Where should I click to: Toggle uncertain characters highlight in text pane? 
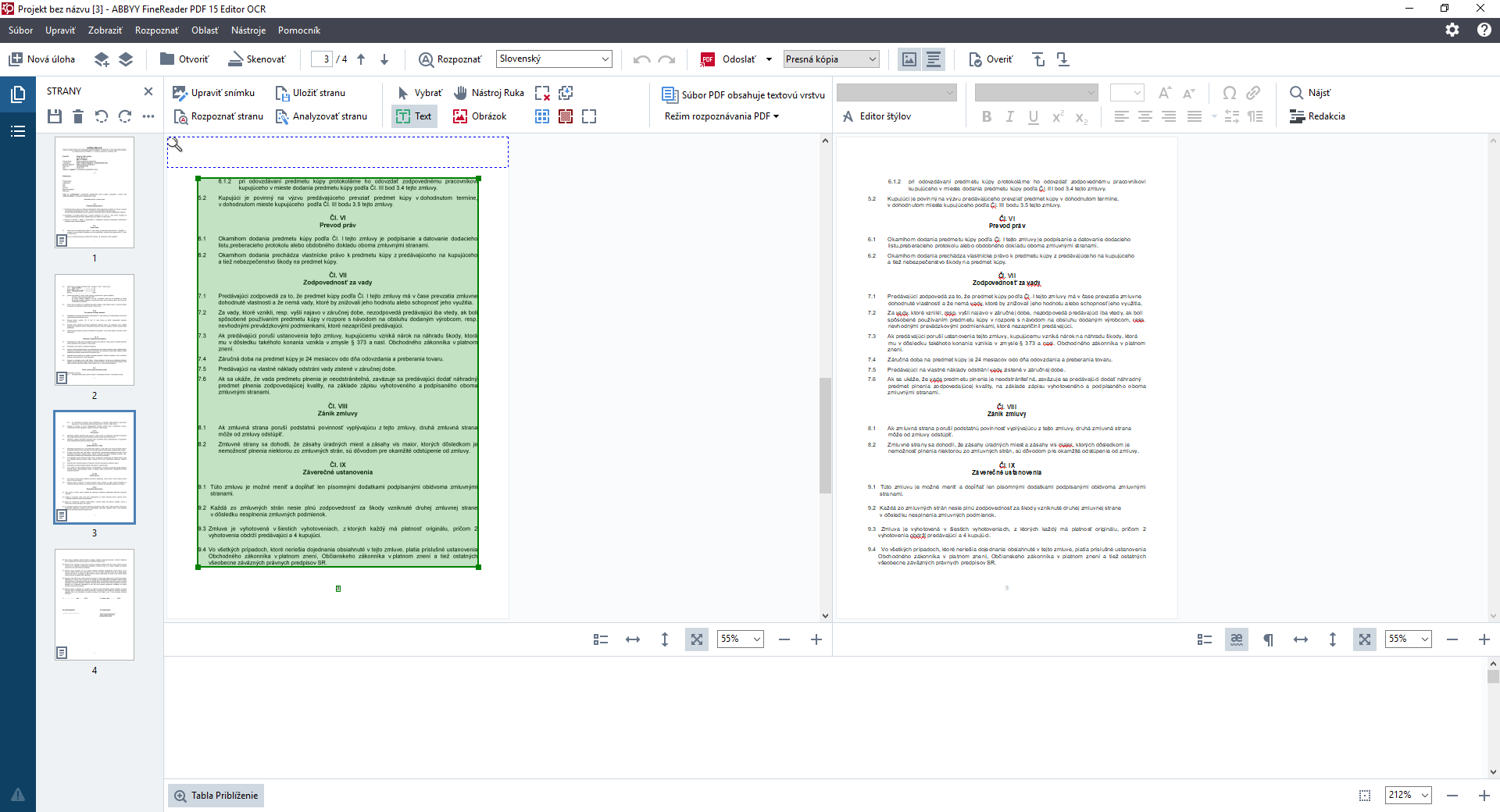1236,639
